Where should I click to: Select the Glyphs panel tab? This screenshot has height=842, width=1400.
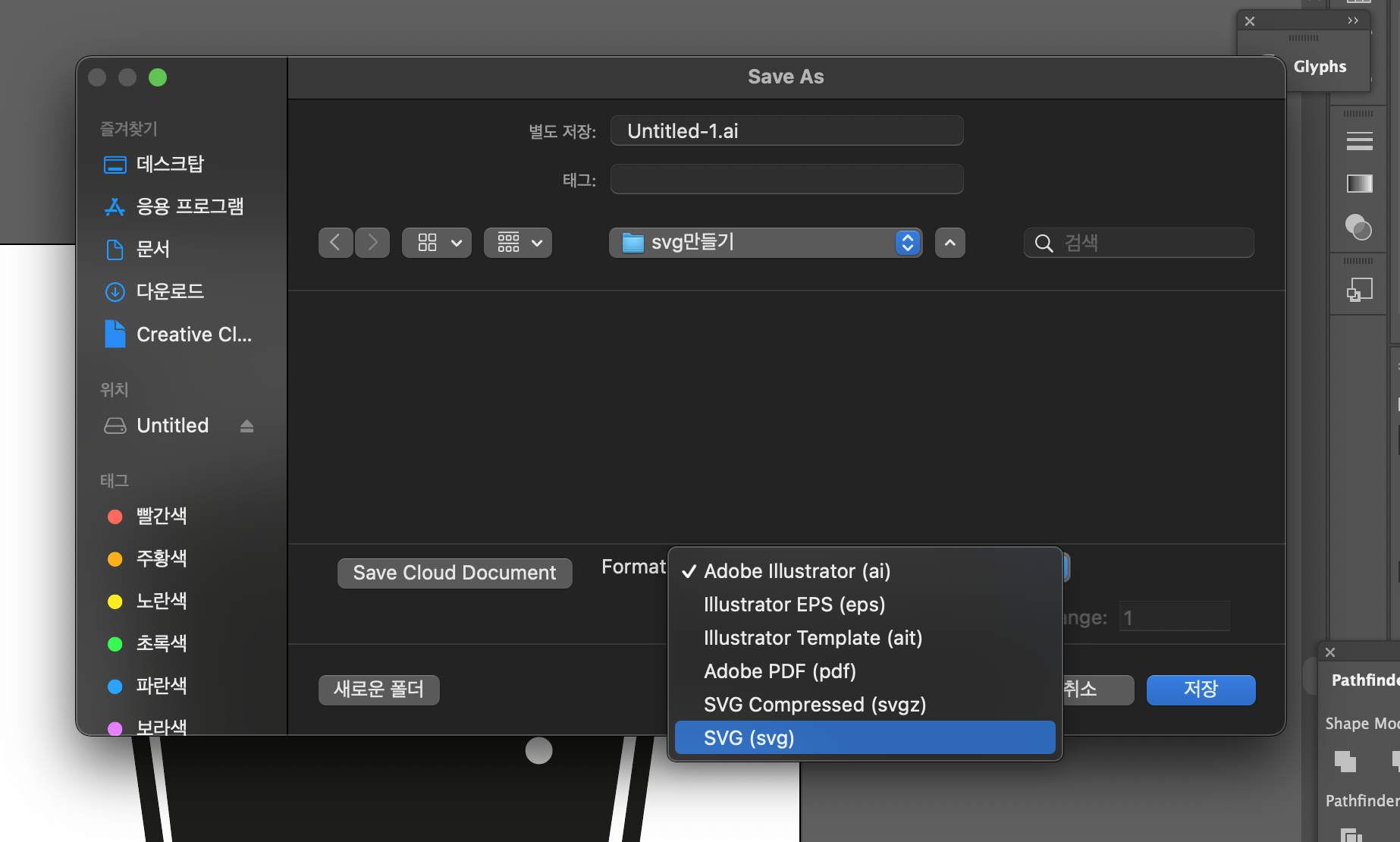click(x=1320, y=67)
